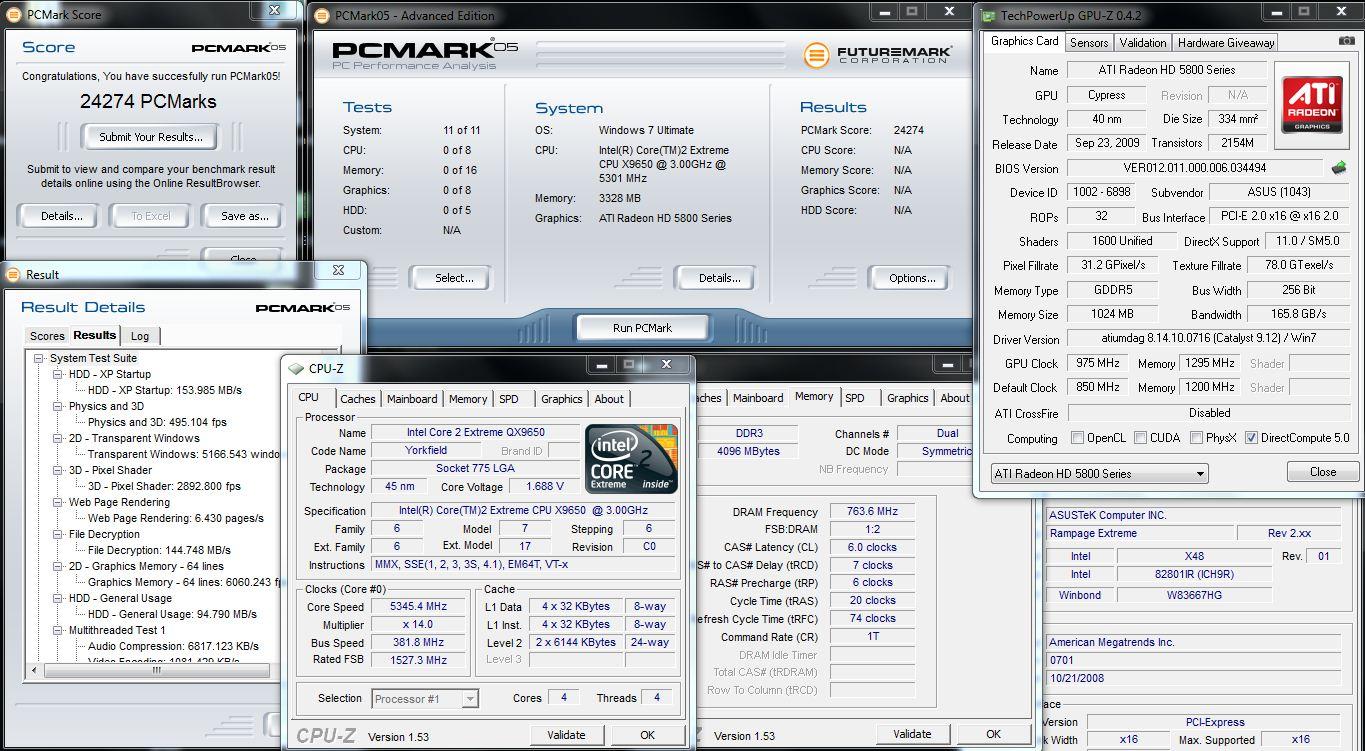This screenshot has width=1365, height=751.
Task: Collapse the 2D - Transparent Windows node
Action: point(58,438)
